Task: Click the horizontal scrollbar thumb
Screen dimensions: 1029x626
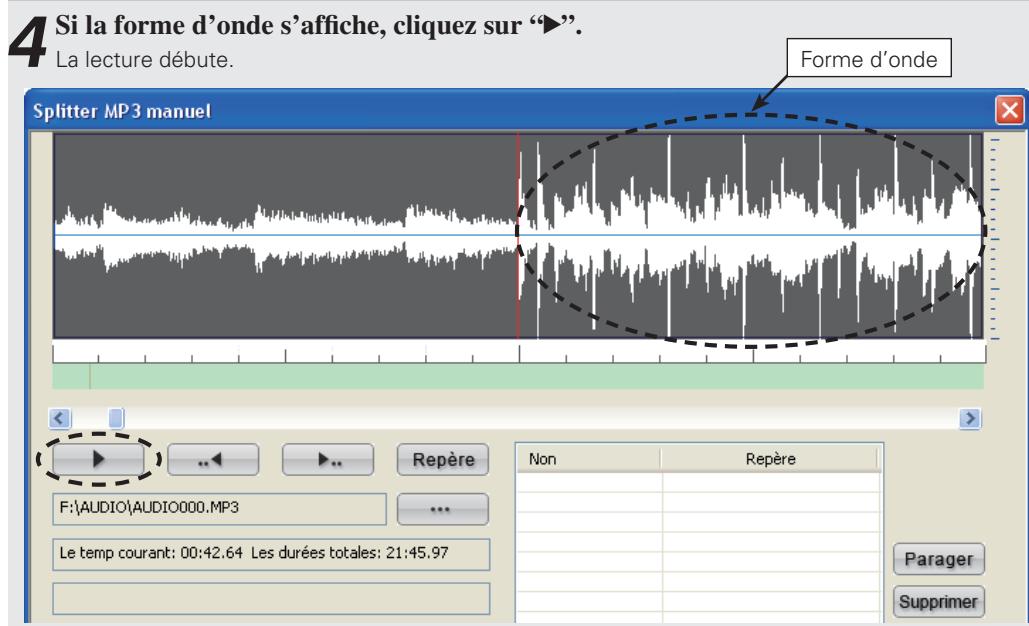Action: point(116,418)
